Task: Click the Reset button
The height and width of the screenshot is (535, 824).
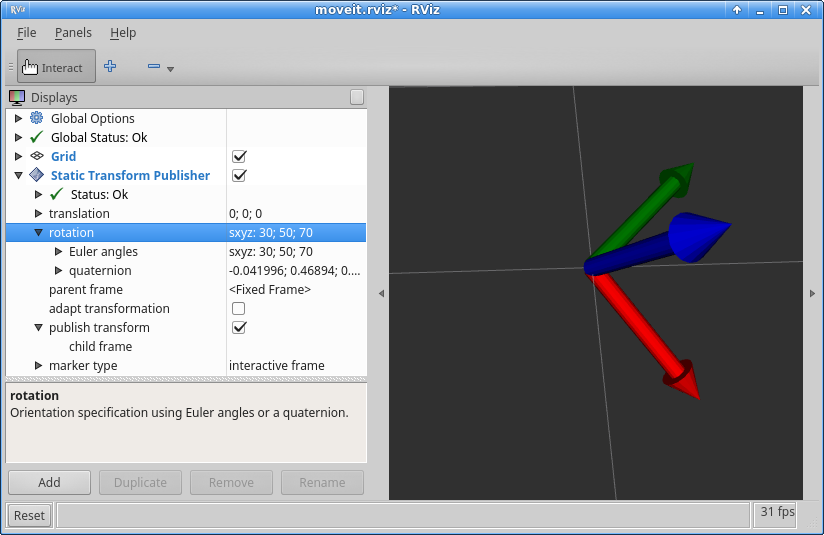Action: (29, 516)
